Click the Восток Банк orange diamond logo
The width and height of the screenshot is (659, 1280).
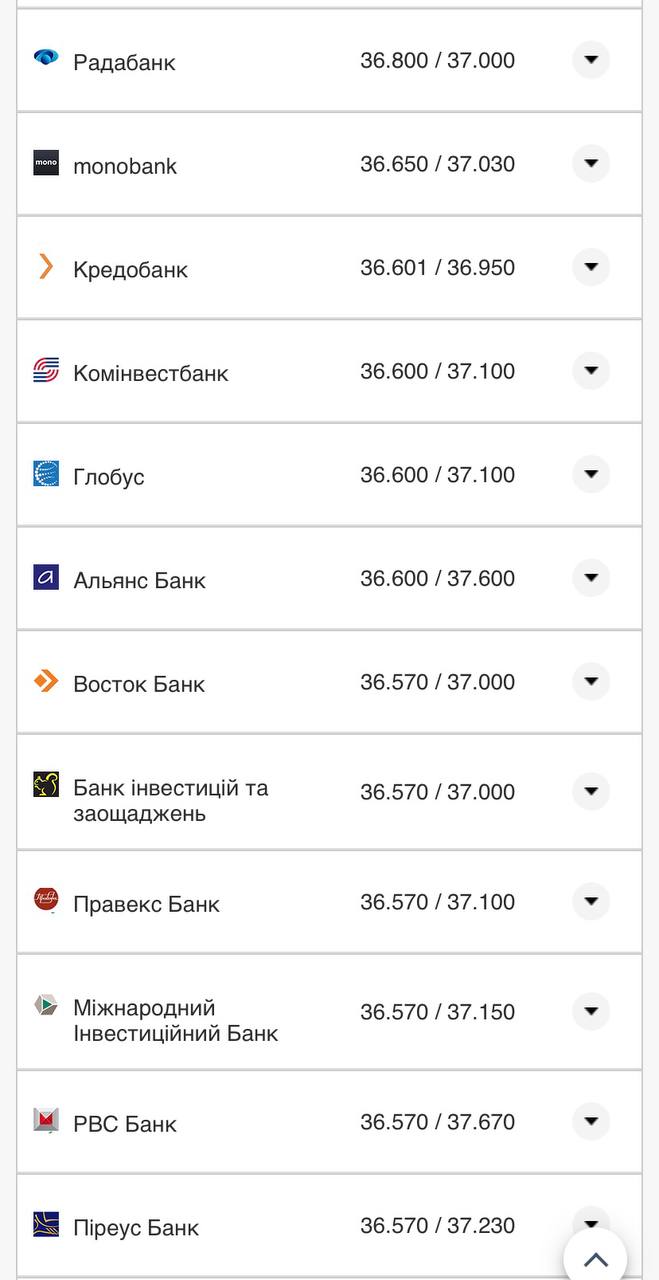point(44,682)
